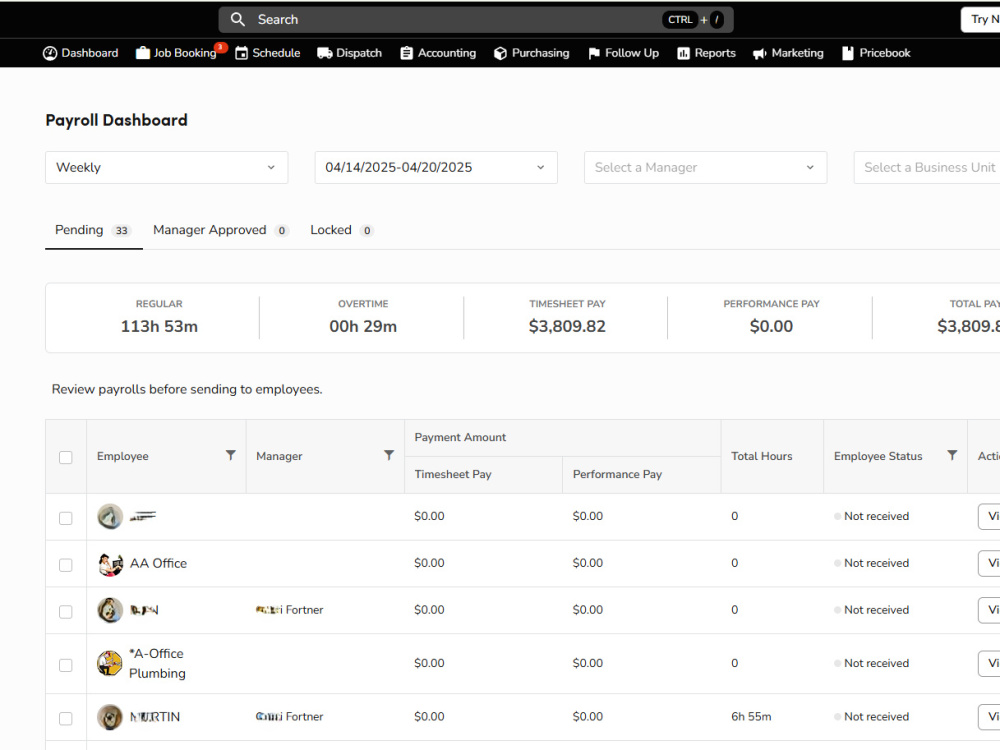
Task: Click the Marketing megaphone icon
Action: click(x=760, y=54)
